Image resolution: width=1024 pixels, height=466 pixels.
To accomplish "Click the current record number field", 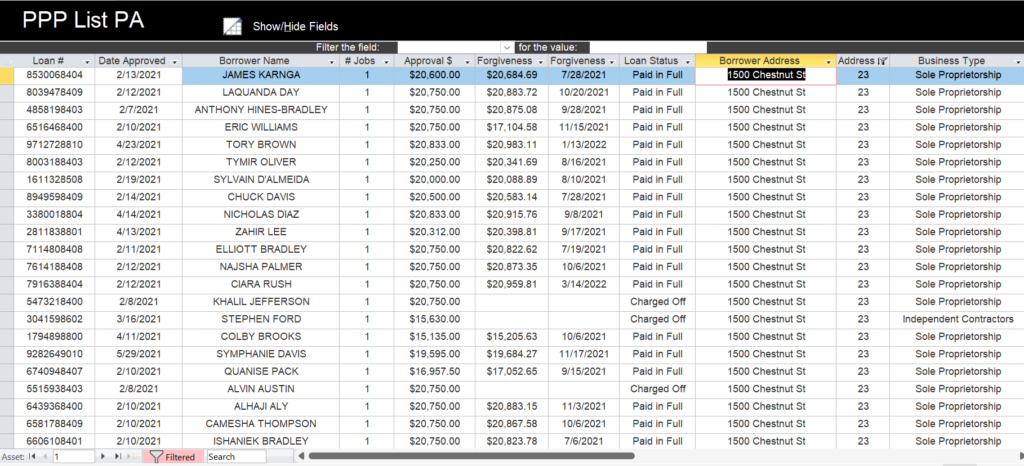I will (82, 457).
